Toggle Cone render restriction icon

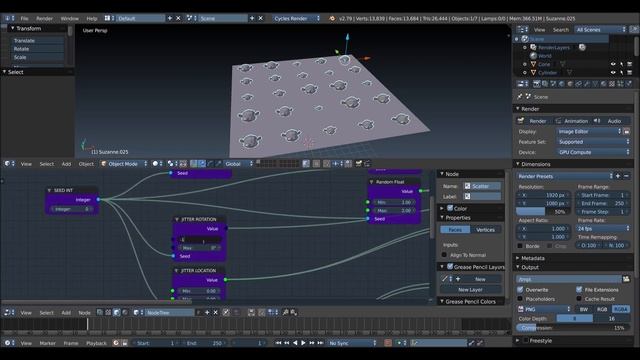coord(629,64)
